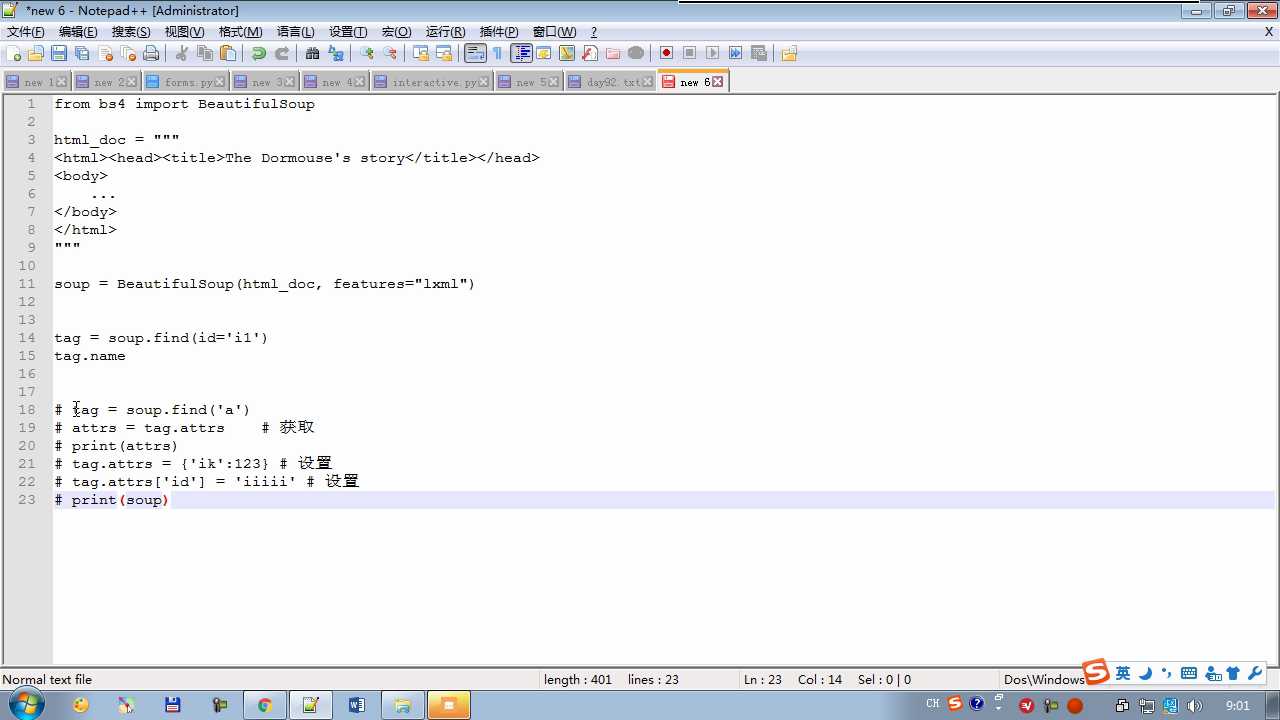Viewport: 1280px width, 720px height.
Task: Click the taskbar clock showing 9:01
Action: [x=1238, y=705]
